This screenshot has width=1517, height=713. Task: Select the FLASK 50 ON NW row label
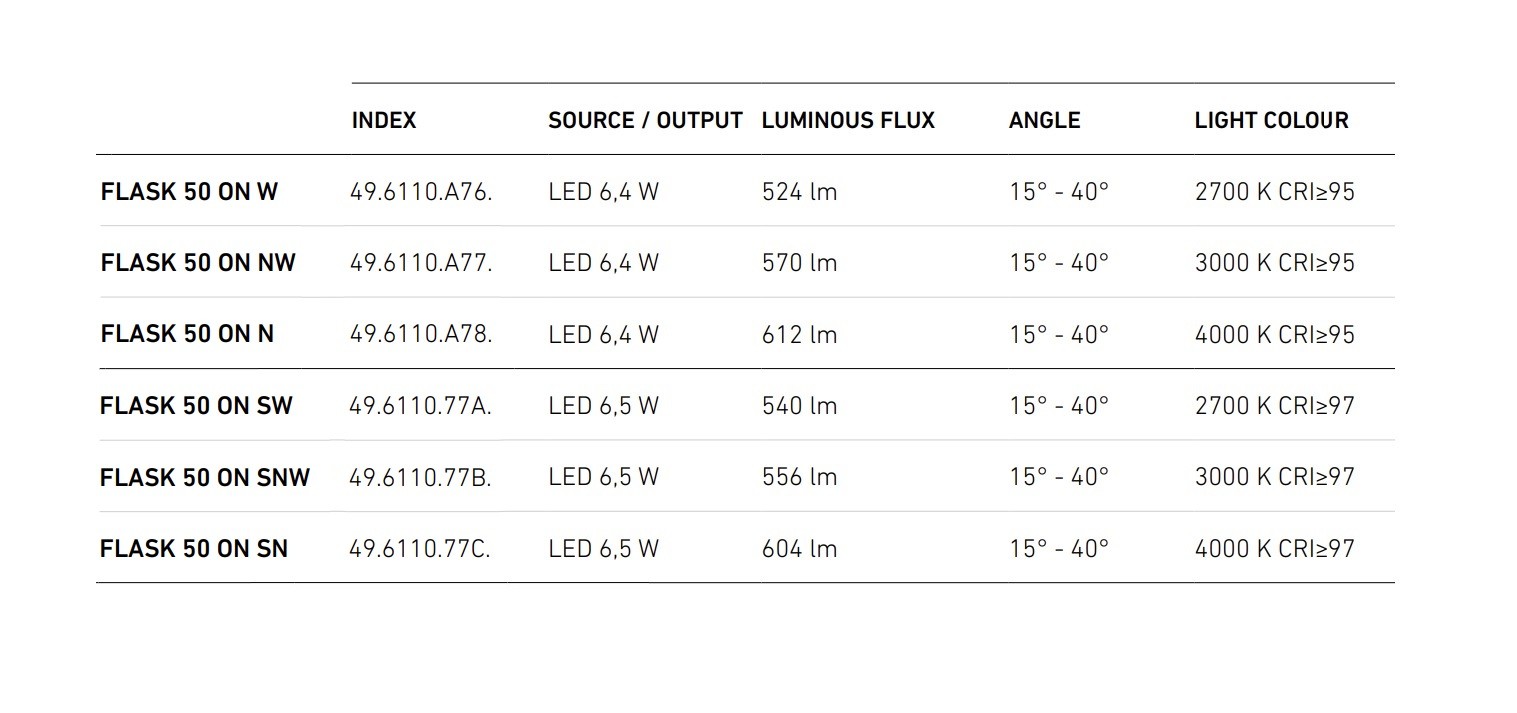coord(198,263)
